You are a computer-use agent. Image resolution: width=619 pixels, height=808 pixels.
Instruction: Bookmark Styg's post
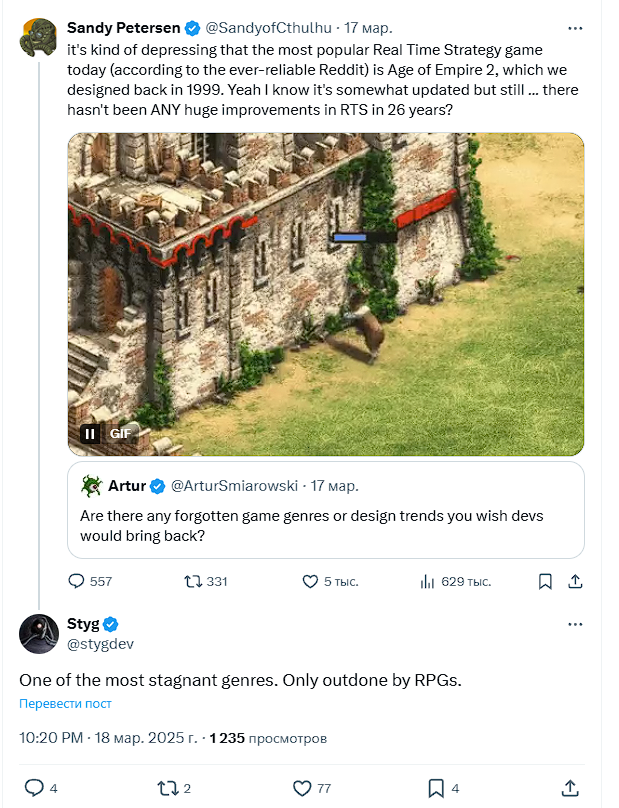click(x=438, y=788)
